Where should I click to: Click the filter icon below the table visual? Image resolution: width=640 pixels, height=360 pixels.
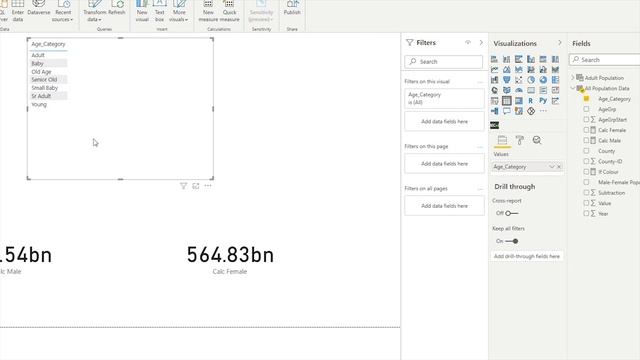[x=183, y=186]
